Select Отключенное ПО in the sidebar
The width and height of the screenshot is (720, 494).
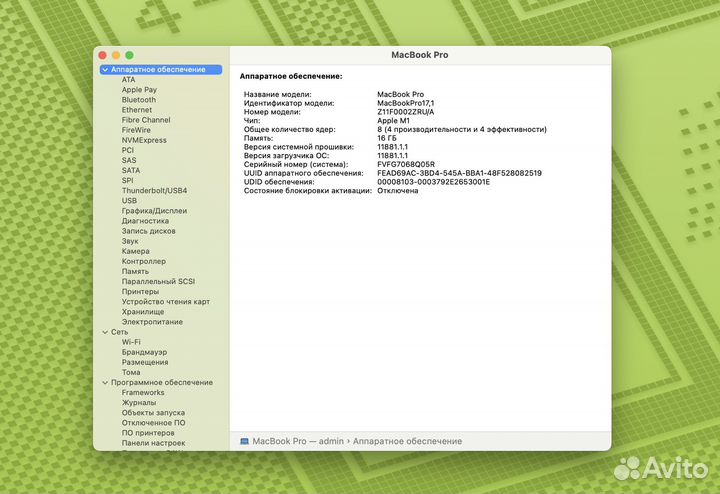(x=153, y=423)
